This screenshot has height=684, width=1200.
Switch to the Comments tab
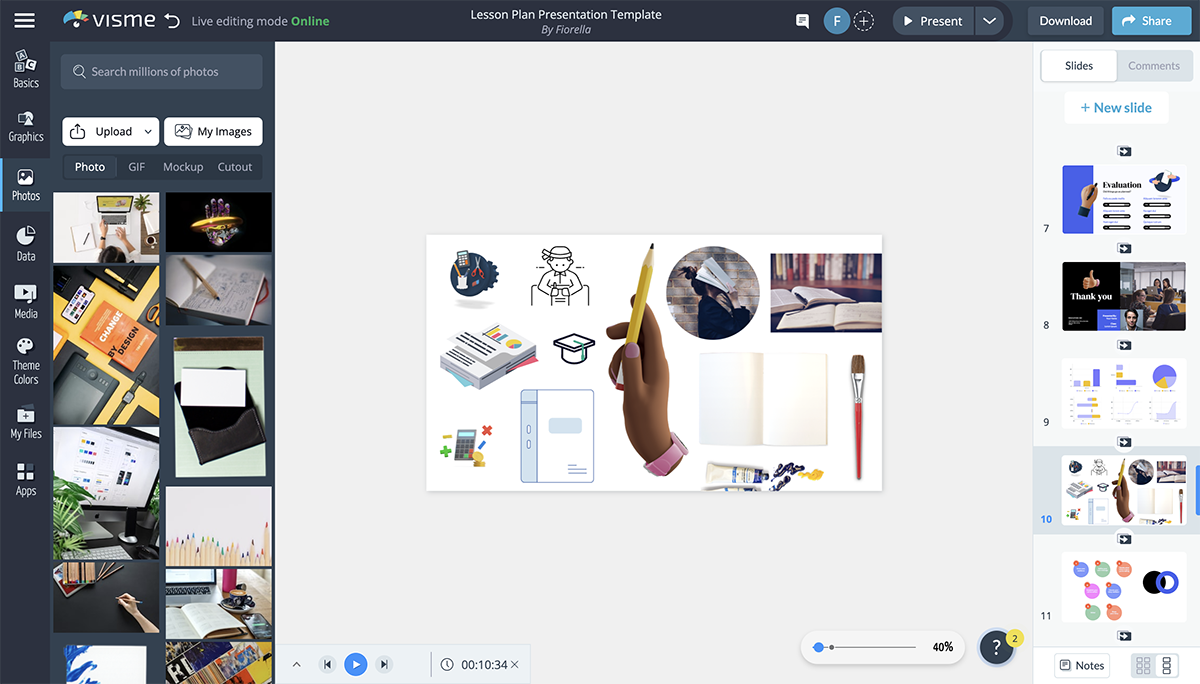click(1153, 66)
